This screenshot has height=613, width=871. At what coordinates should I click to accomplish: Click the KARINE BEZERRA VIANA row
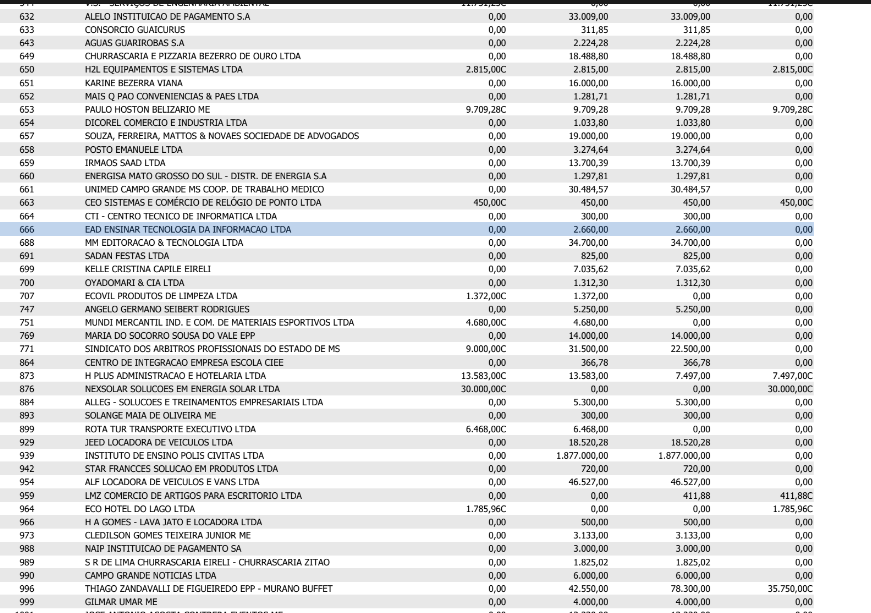407,83
